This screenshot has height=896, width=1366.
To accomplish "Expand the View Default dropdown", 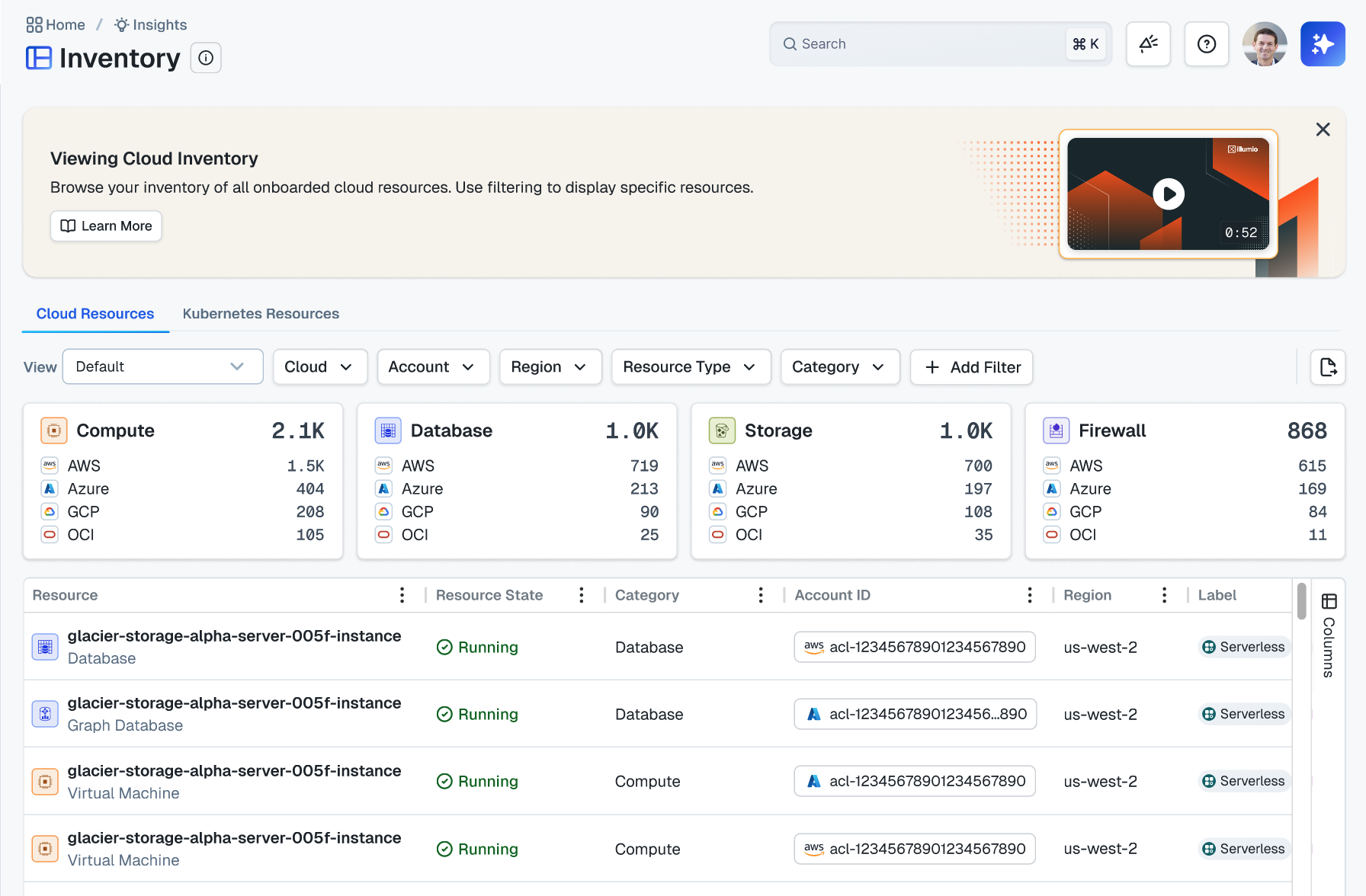I will point(162,367).
